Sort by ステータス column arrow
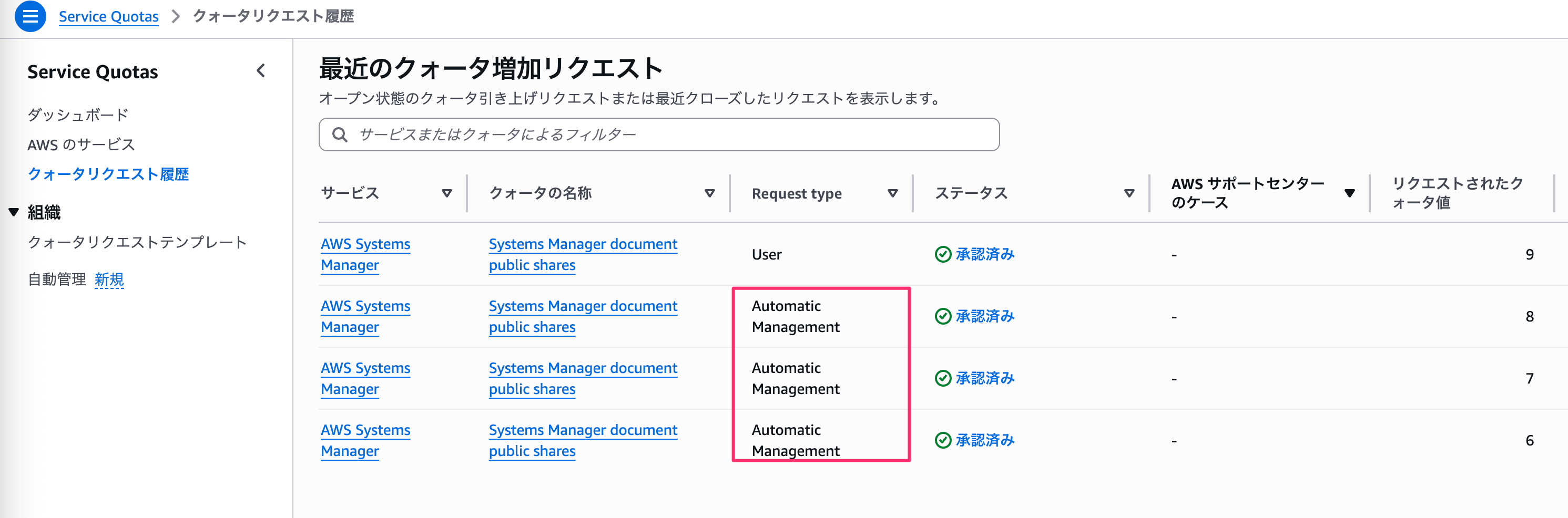The width and height of the screenshot is (1568, 518). pos(1129,193)
